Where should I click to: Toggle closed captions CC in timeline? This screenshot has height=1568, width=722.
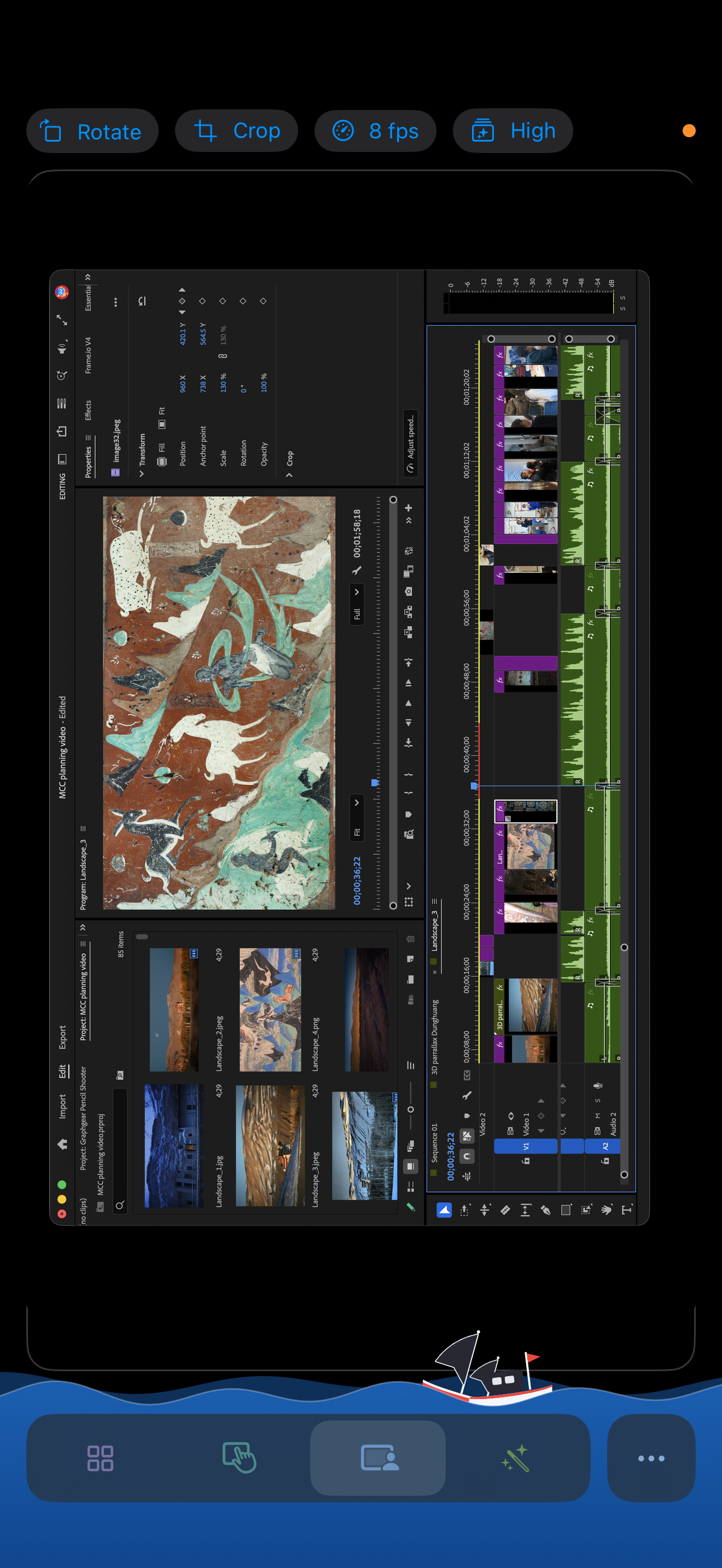point(467,1075)
